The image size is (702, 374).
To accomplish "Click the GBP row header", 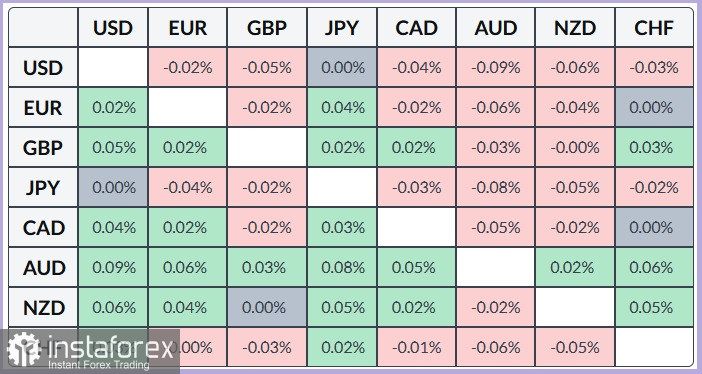I will point(43,147).
